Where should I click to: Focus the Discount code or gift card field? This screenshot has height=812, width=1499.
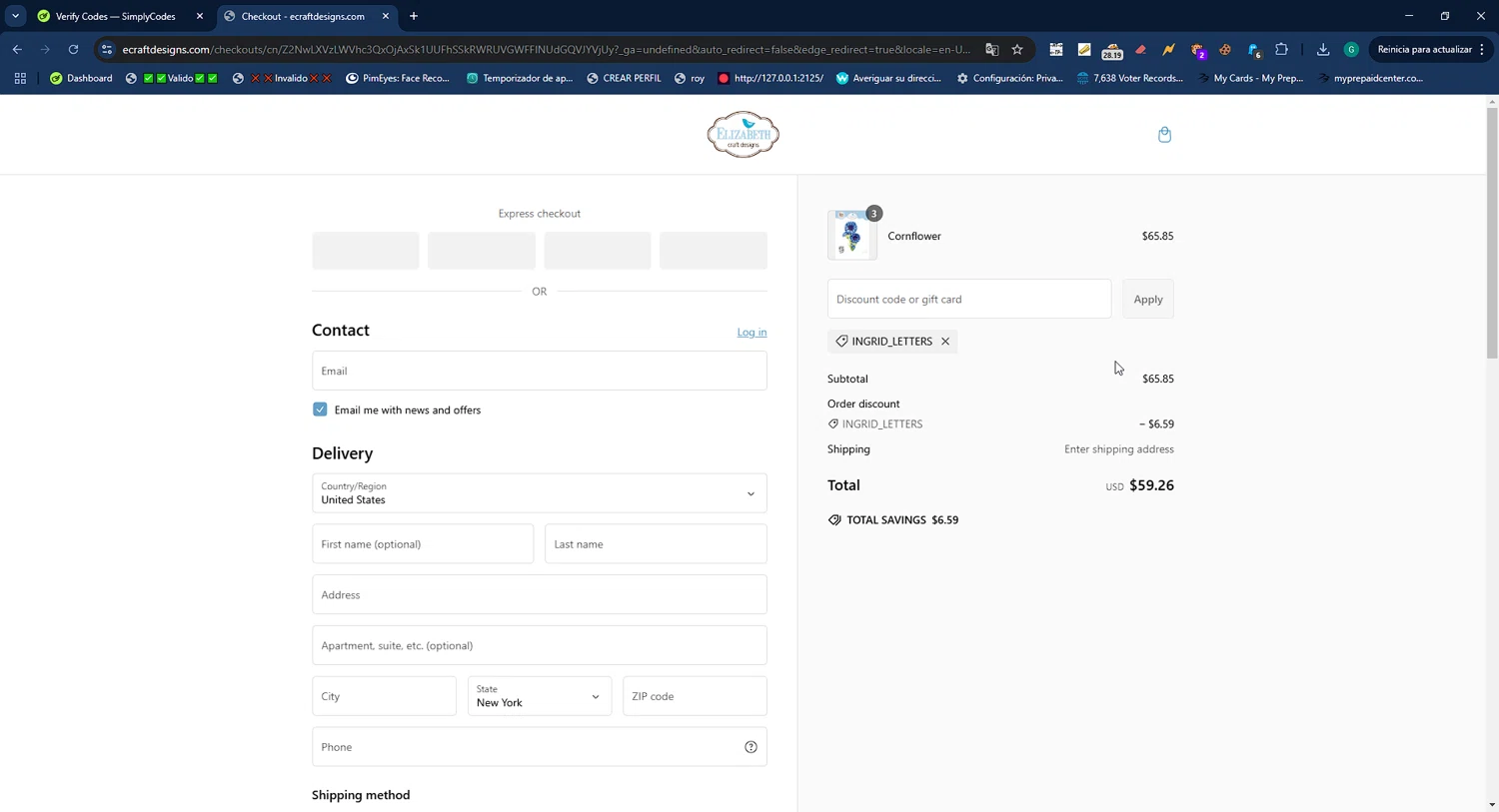968,300
